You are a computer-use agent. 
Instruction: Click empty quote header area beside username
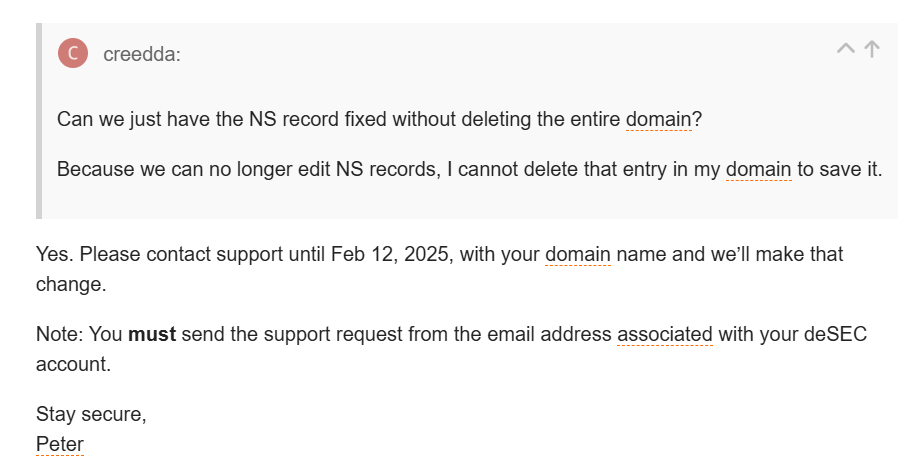(504, 53)
